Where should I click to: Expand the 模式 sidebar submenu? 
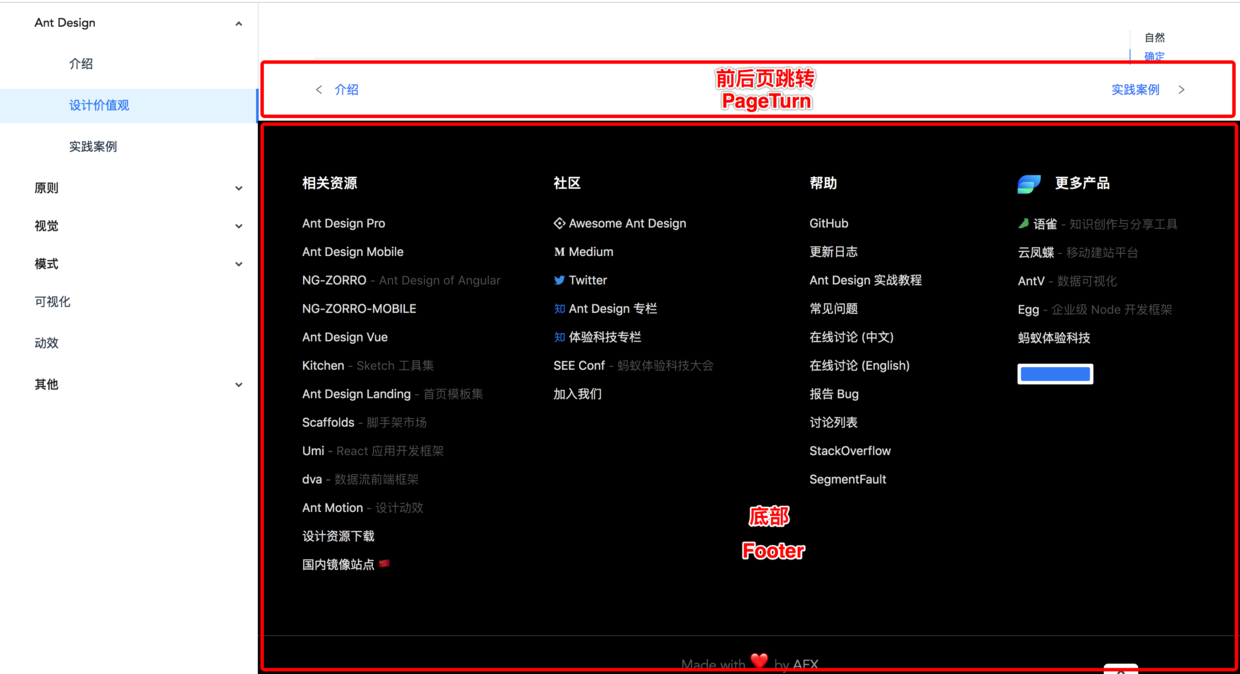tap(238, 264)
